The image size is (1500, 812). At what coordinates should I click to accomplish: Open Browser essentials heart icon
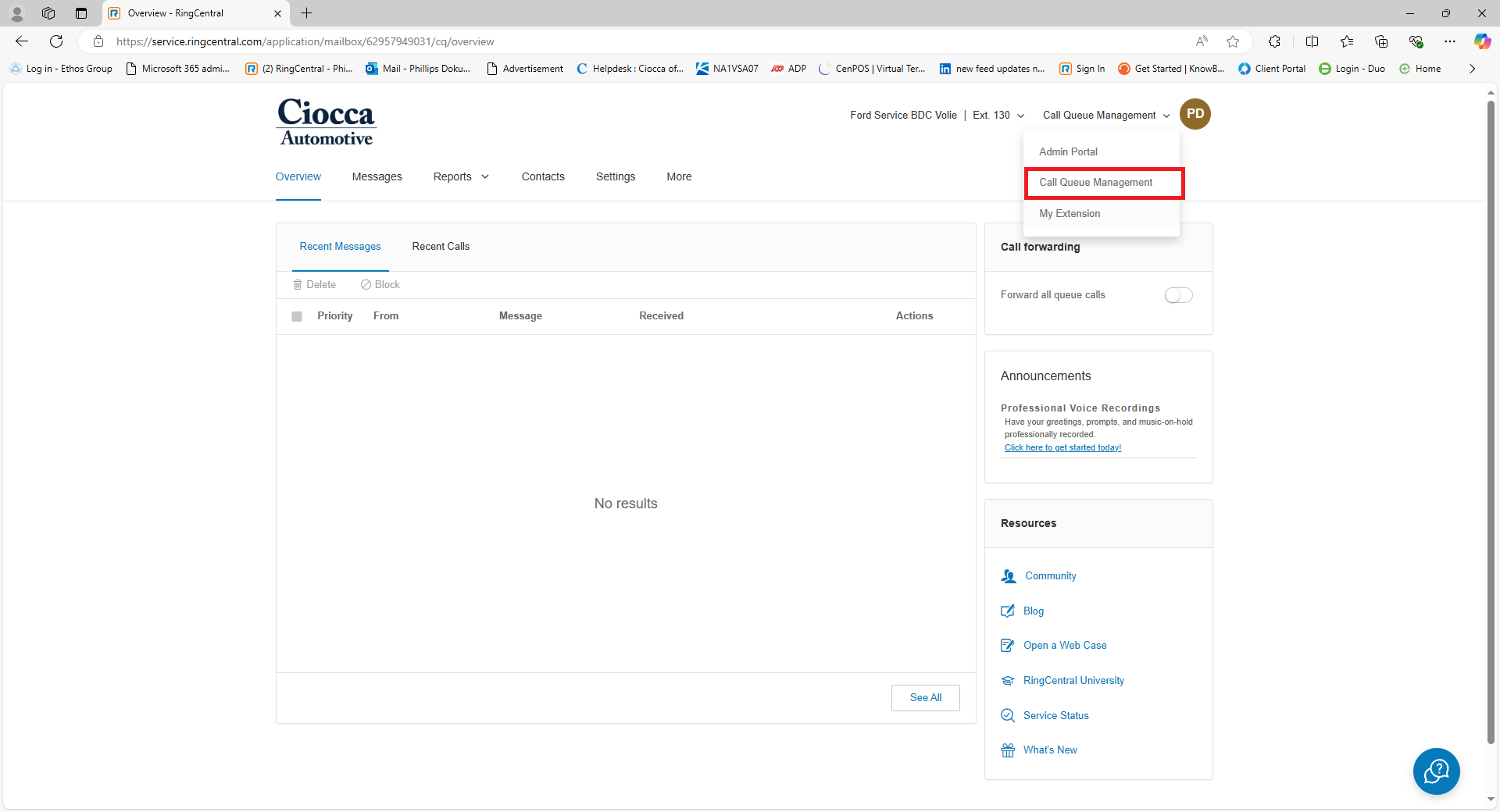click(x=1416, y=41)
